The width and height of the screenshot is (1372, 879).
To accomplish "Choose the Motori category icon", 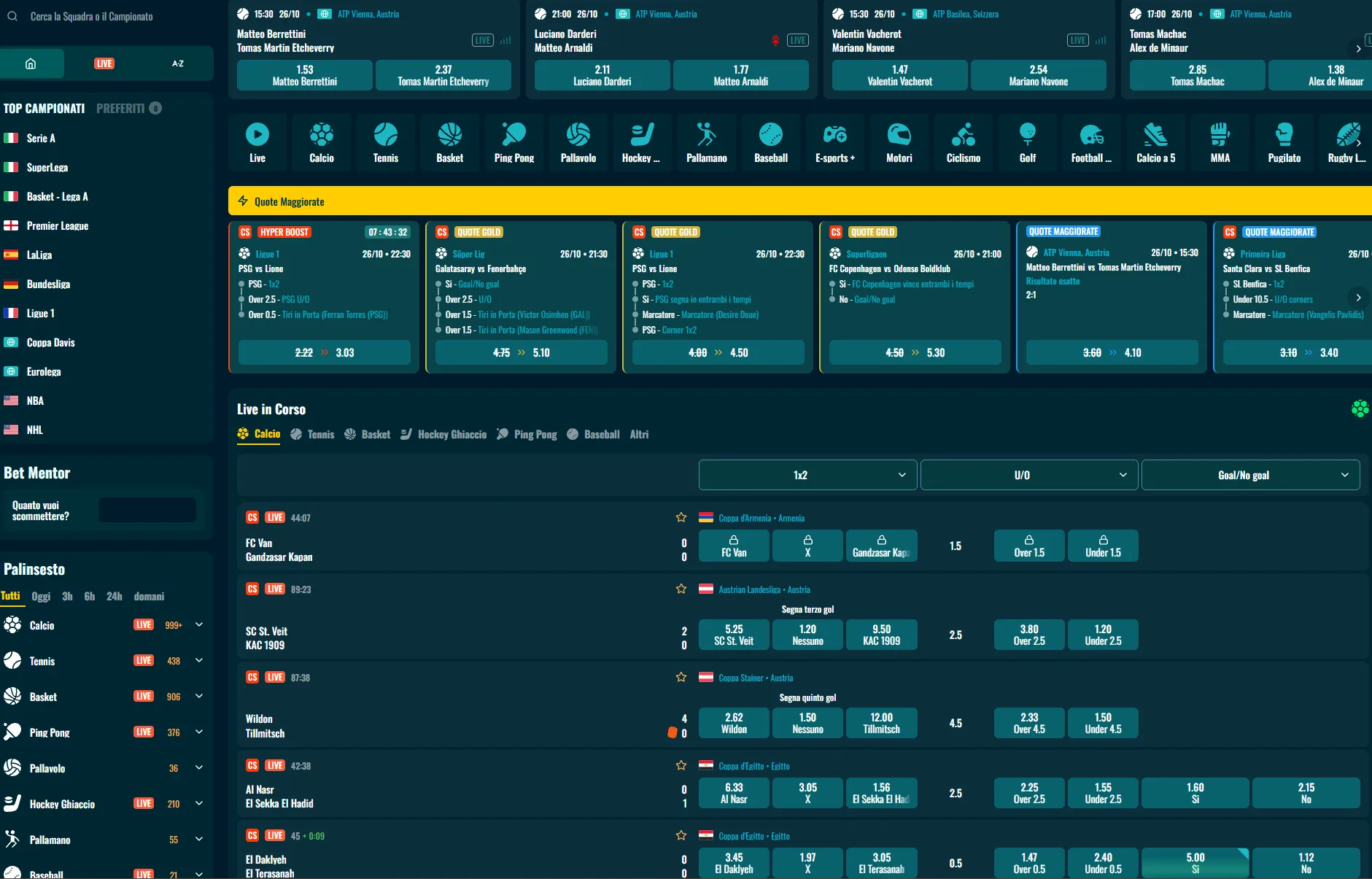I will click(899, 142).
